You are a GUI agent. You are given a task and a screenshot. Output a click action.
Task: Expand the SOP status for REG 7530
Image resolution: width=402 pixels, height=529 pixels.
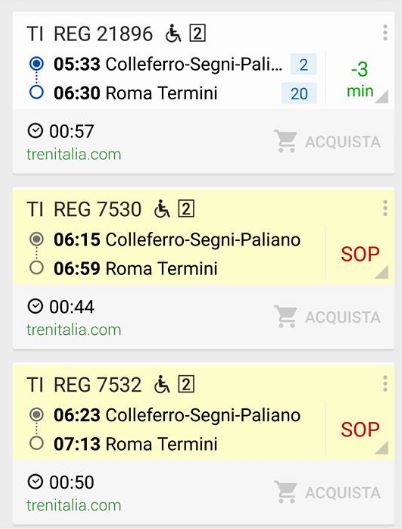pos(360,254)
